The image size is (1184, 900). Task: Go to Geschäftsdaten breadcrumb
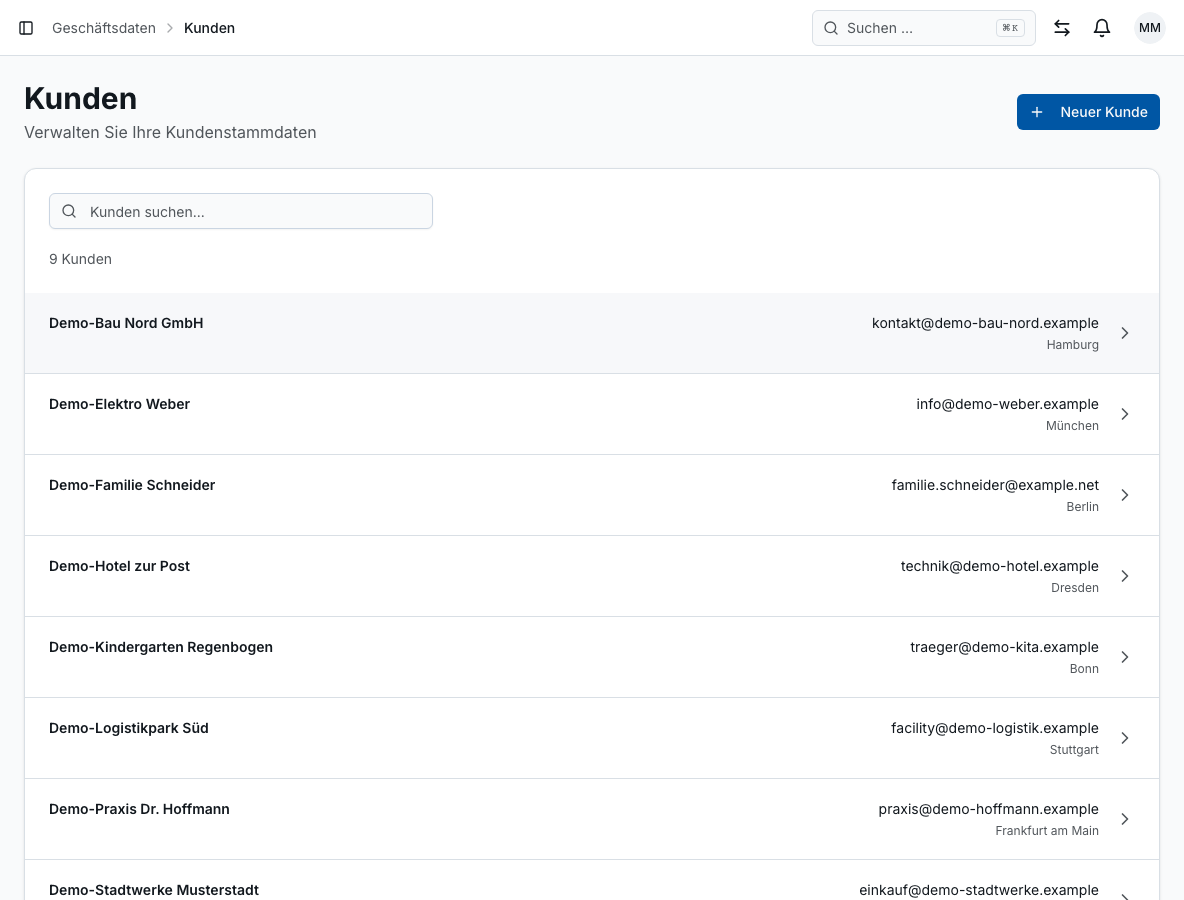[x=103, y=28]
